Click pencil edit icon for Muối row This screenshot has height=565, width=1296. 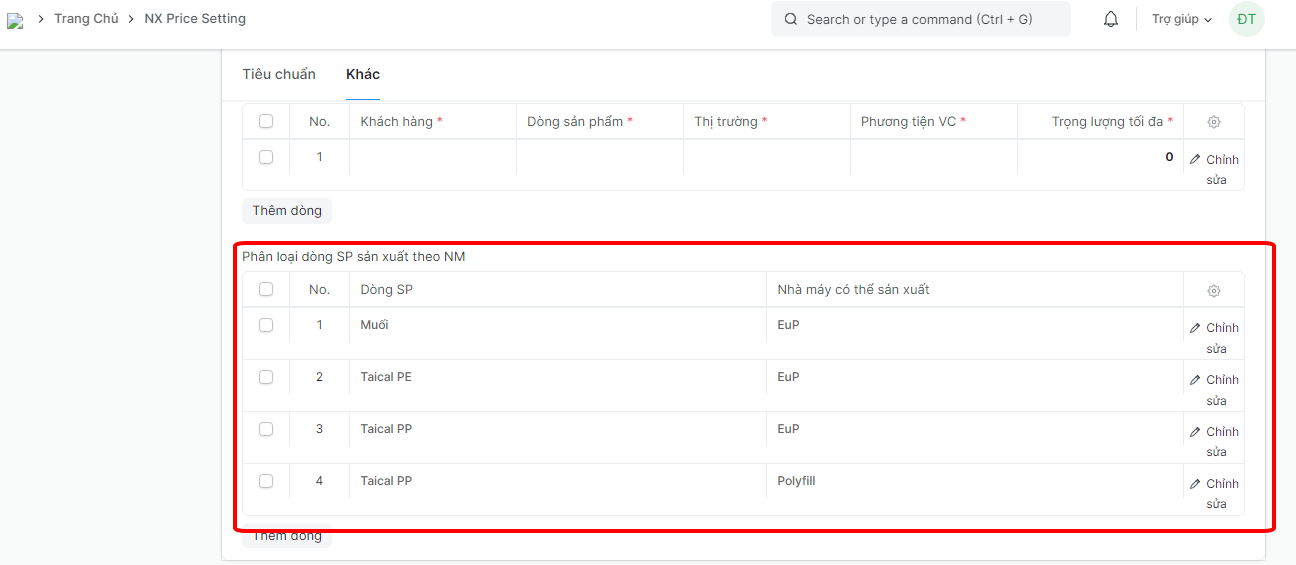point(1195,328)
